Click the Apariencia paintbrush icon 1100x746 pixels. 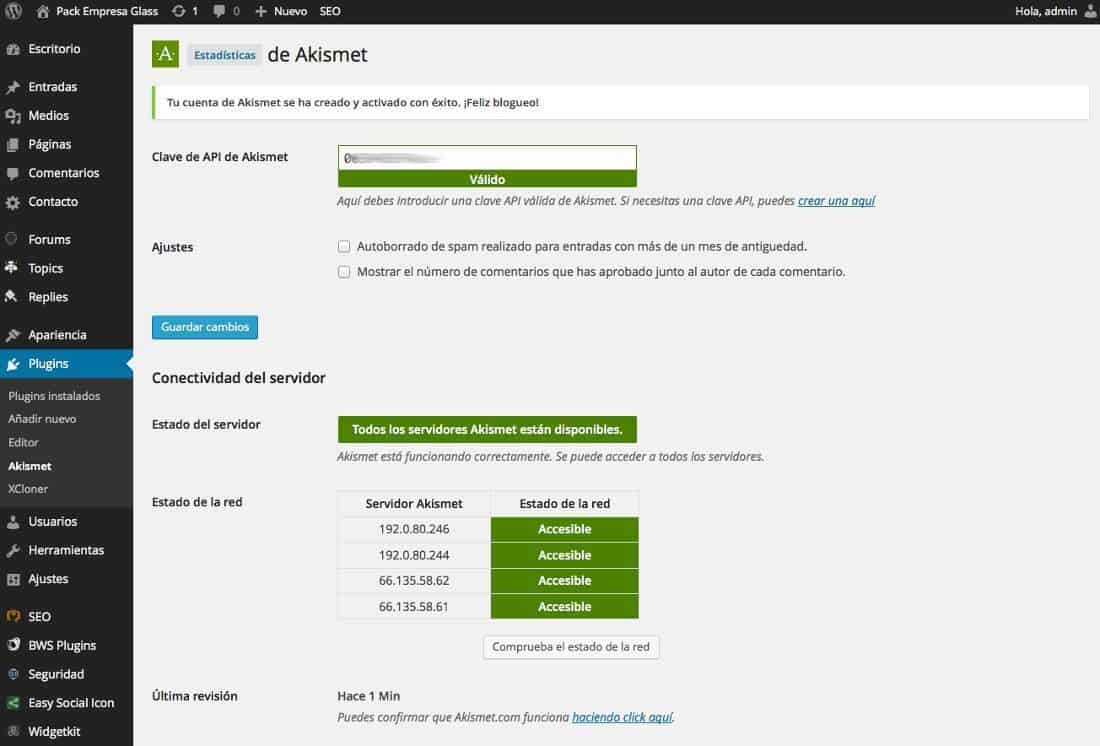click(x=13, y=335)
